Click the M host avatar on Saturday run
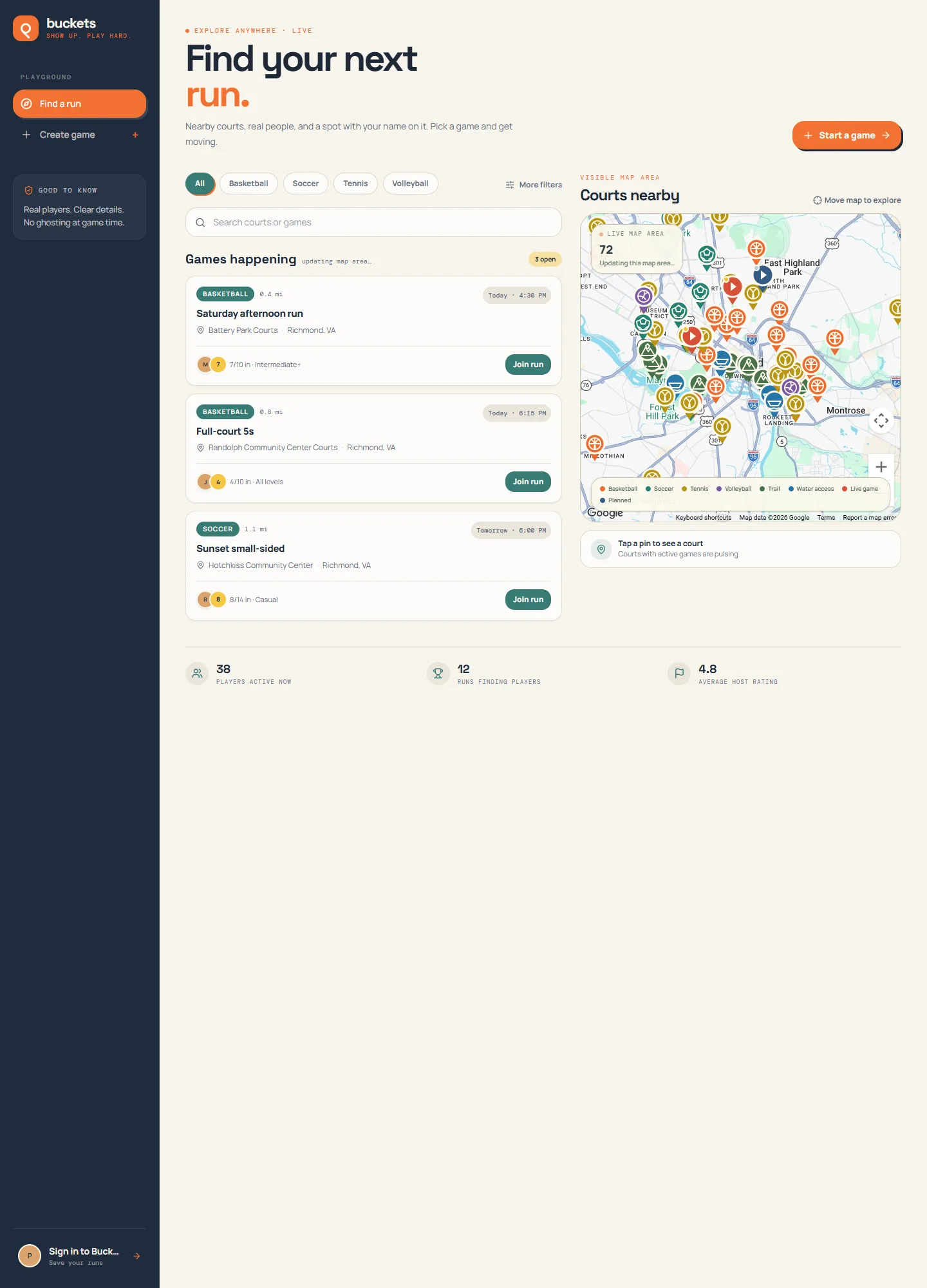Screen dimensions: 927x1288 pos(205,365)
